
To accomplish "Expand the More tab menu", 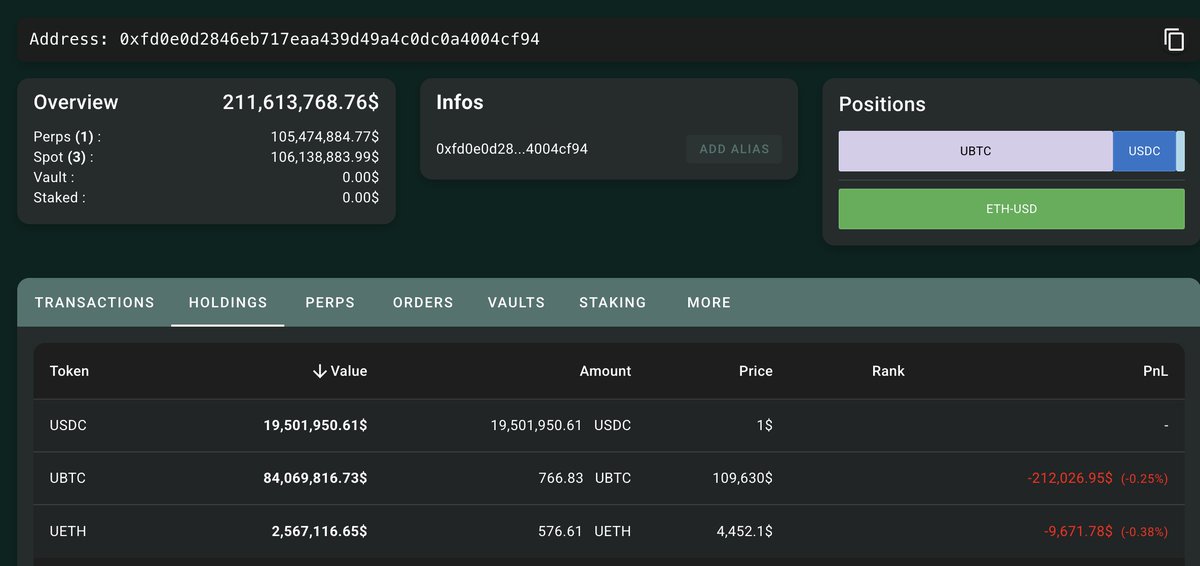I will coord(709,302).
